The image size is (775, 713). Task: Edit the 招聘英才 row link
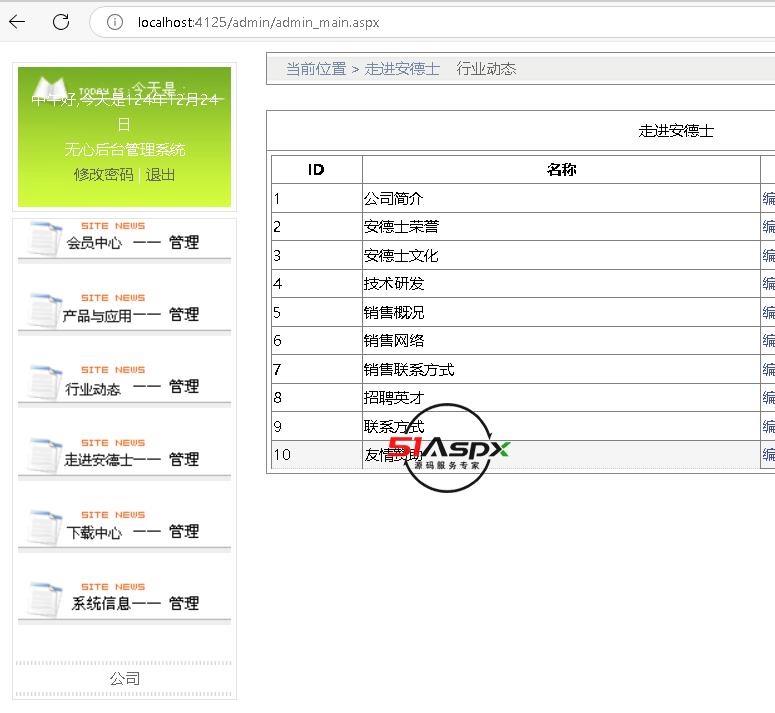[x=768, y=397]
